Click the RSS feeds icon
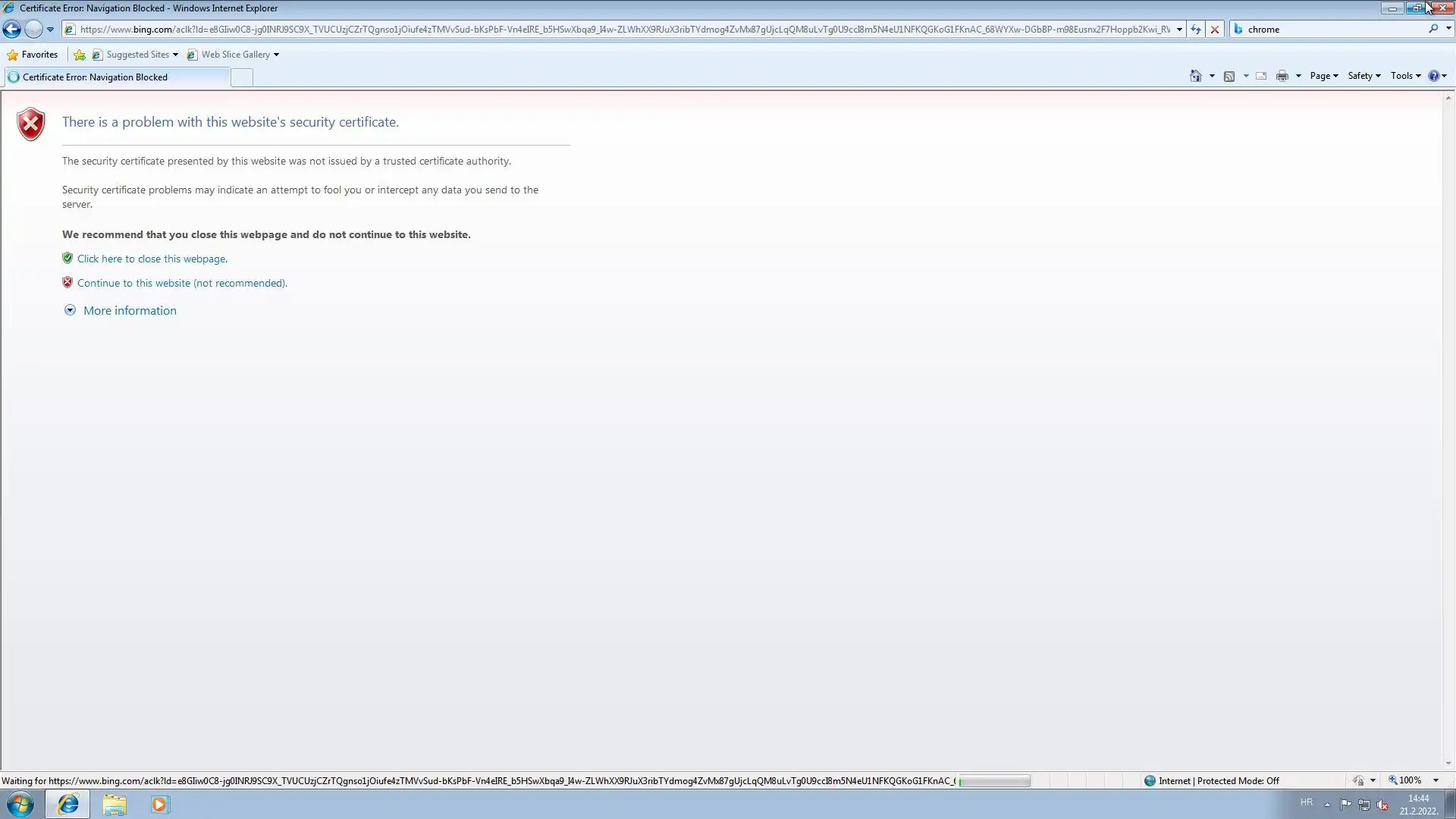 coord(1229,76)
